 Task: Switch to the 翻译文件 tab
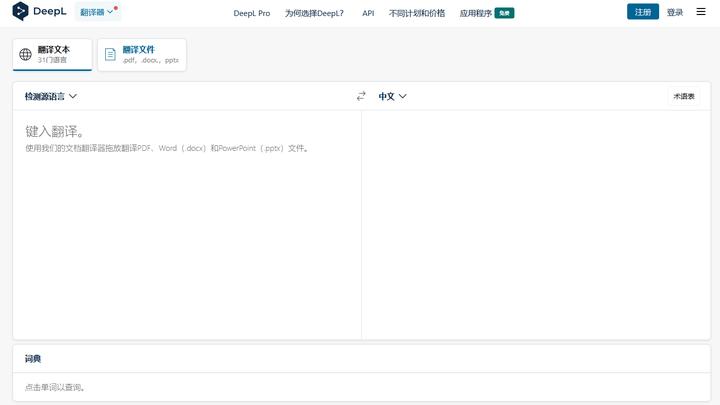tap(142, 55)
